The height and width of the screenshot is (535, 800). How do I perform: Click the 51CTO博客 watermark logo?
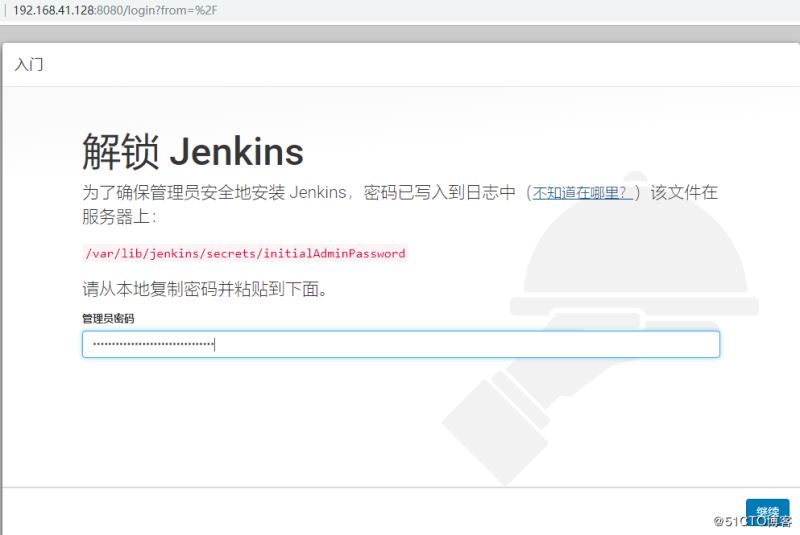point(750,521)
